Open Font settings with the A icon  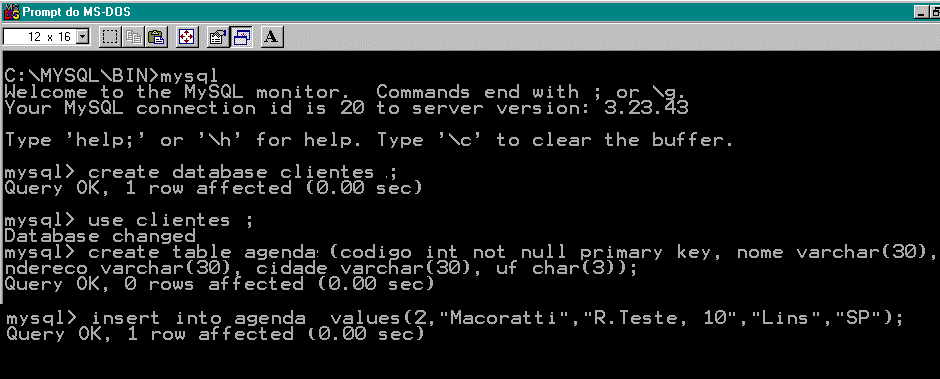(x=272, y=37)
